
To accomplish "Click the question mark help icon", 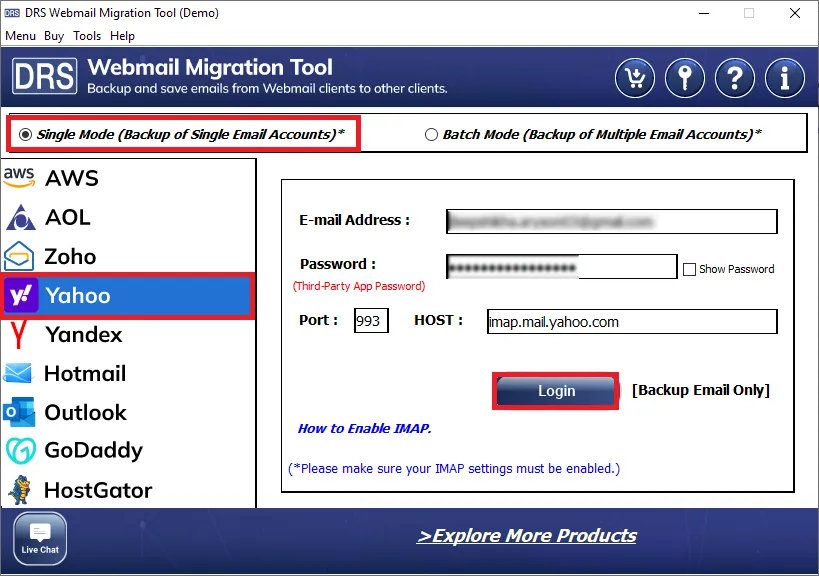I will point(735,78).
